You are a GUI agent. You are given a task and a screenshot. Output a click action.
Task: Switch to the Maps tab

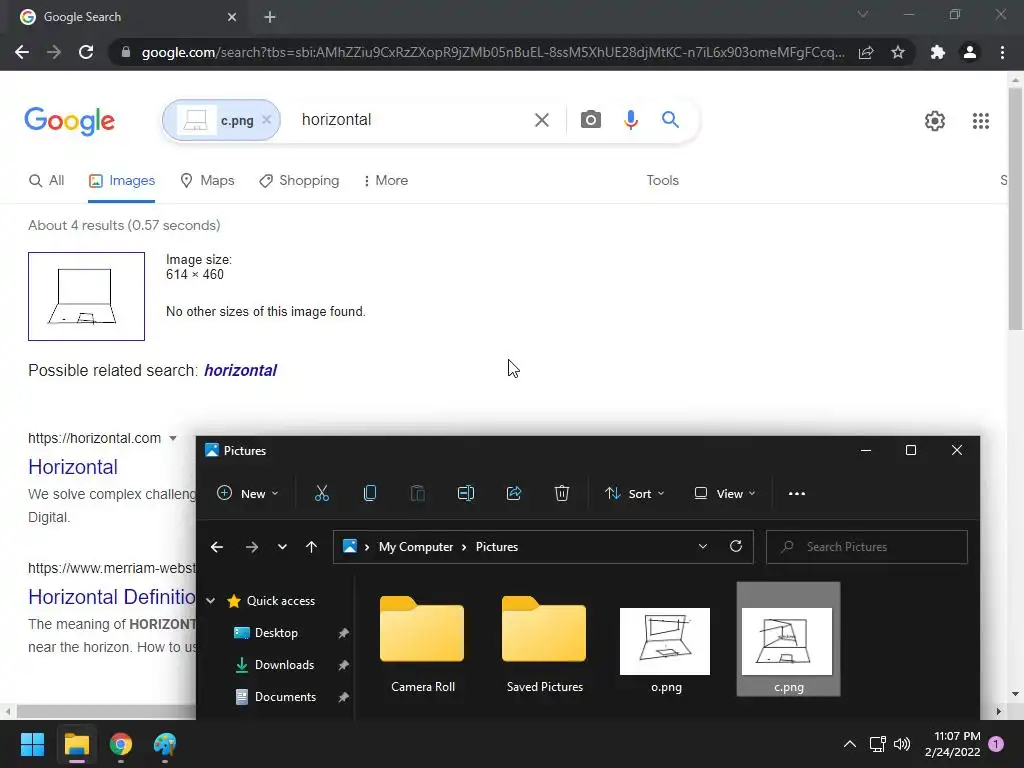pyautogui.click(x=207, y=180)
